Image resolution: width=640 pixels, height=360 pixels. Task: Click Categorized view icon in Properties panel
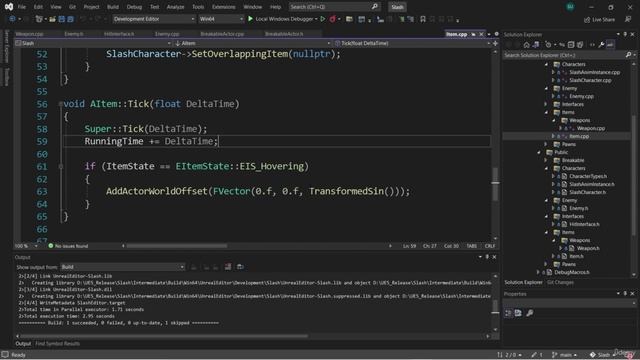tap(508, 313)
